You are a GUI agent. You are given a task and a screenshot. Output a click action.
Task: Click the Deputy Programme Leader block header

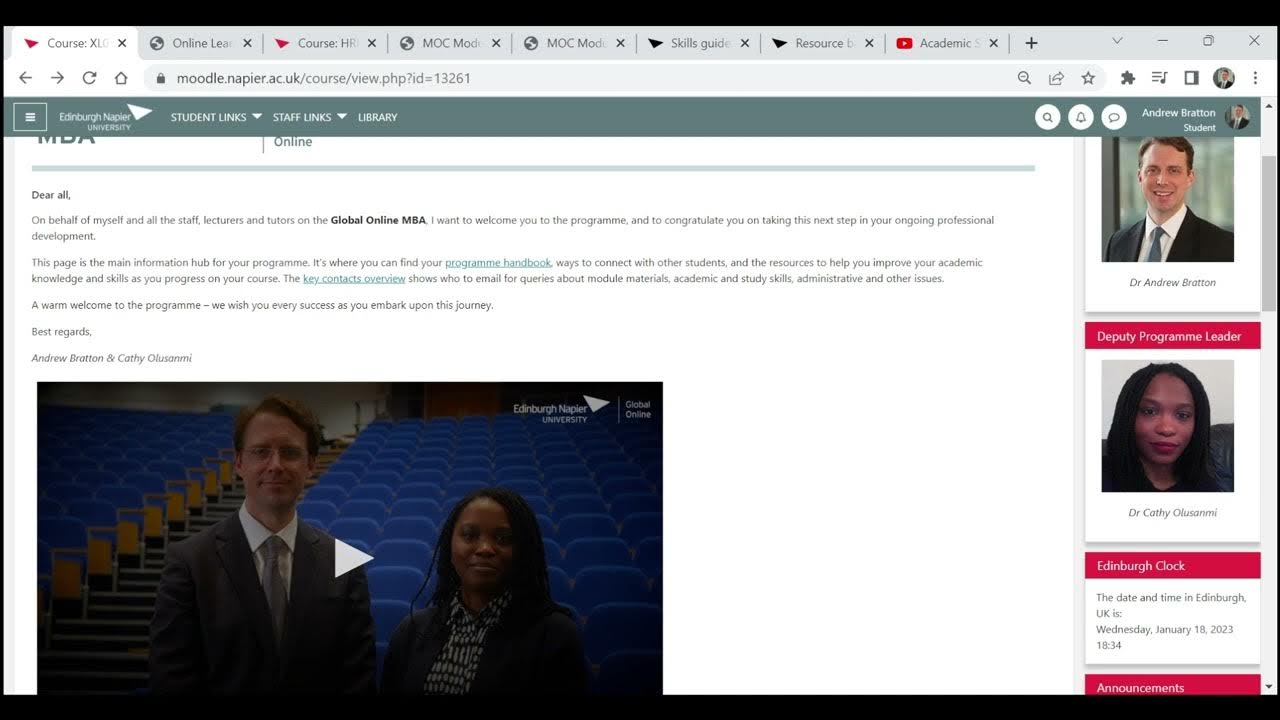coord(1172,336)
